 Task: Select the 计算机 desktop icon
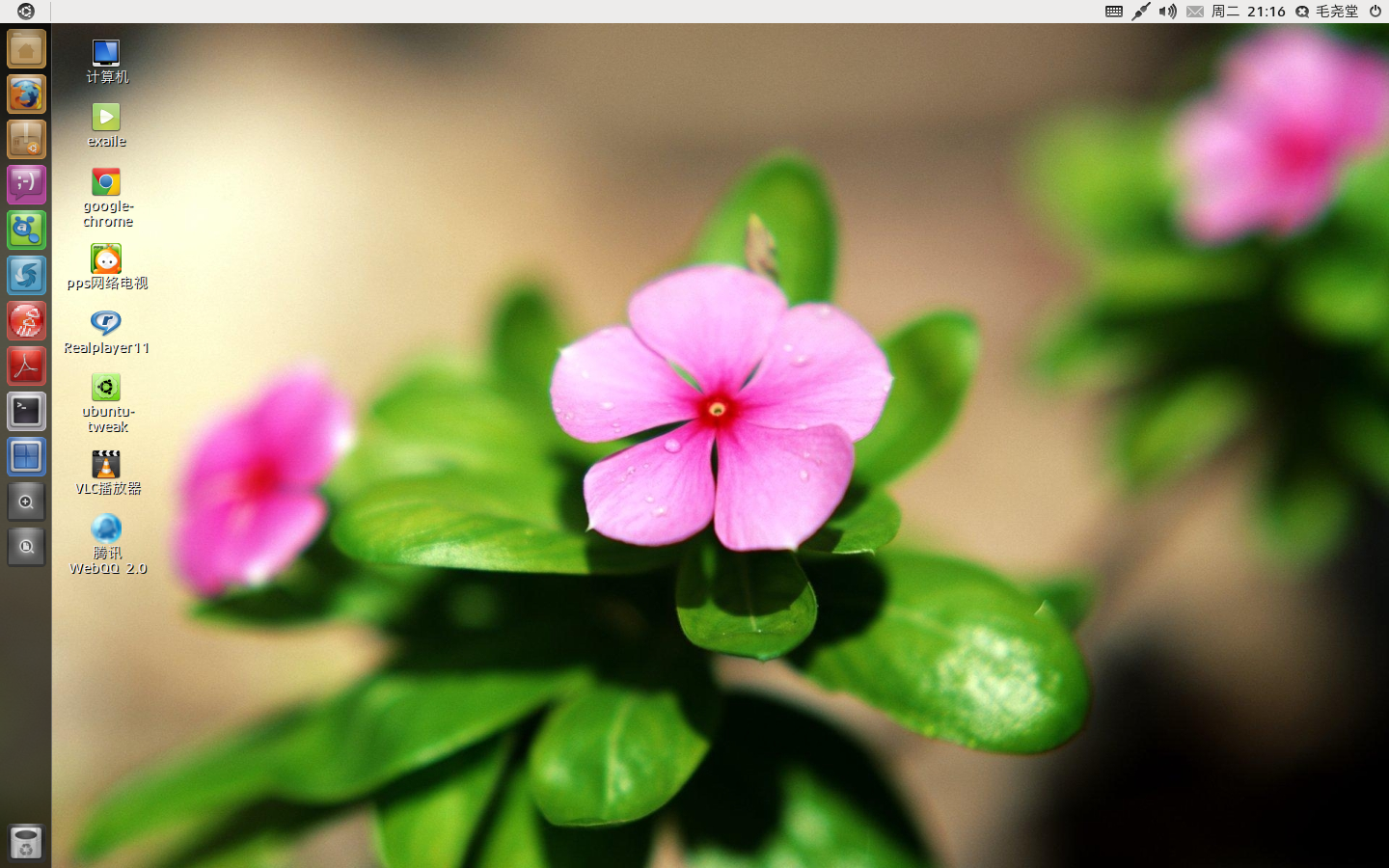tap(106, 62)
